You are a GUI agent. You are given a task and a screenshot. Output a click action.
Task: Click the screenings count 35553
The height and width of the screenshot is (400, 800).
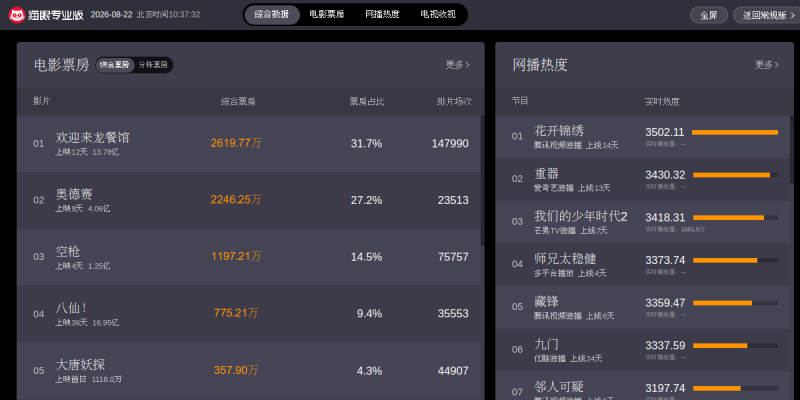tap(453, 314)
